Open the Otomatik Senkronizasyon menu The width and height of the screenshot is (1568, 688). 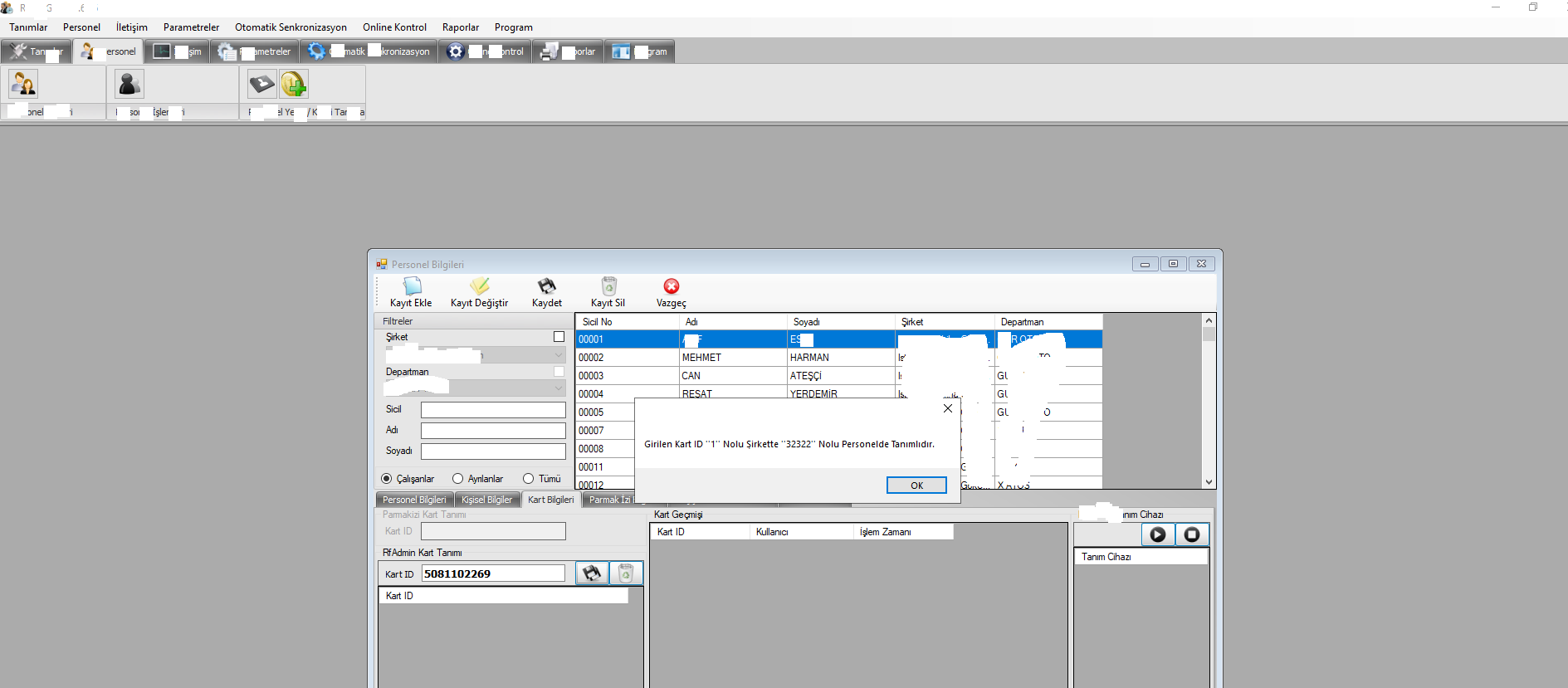point(291,27)
